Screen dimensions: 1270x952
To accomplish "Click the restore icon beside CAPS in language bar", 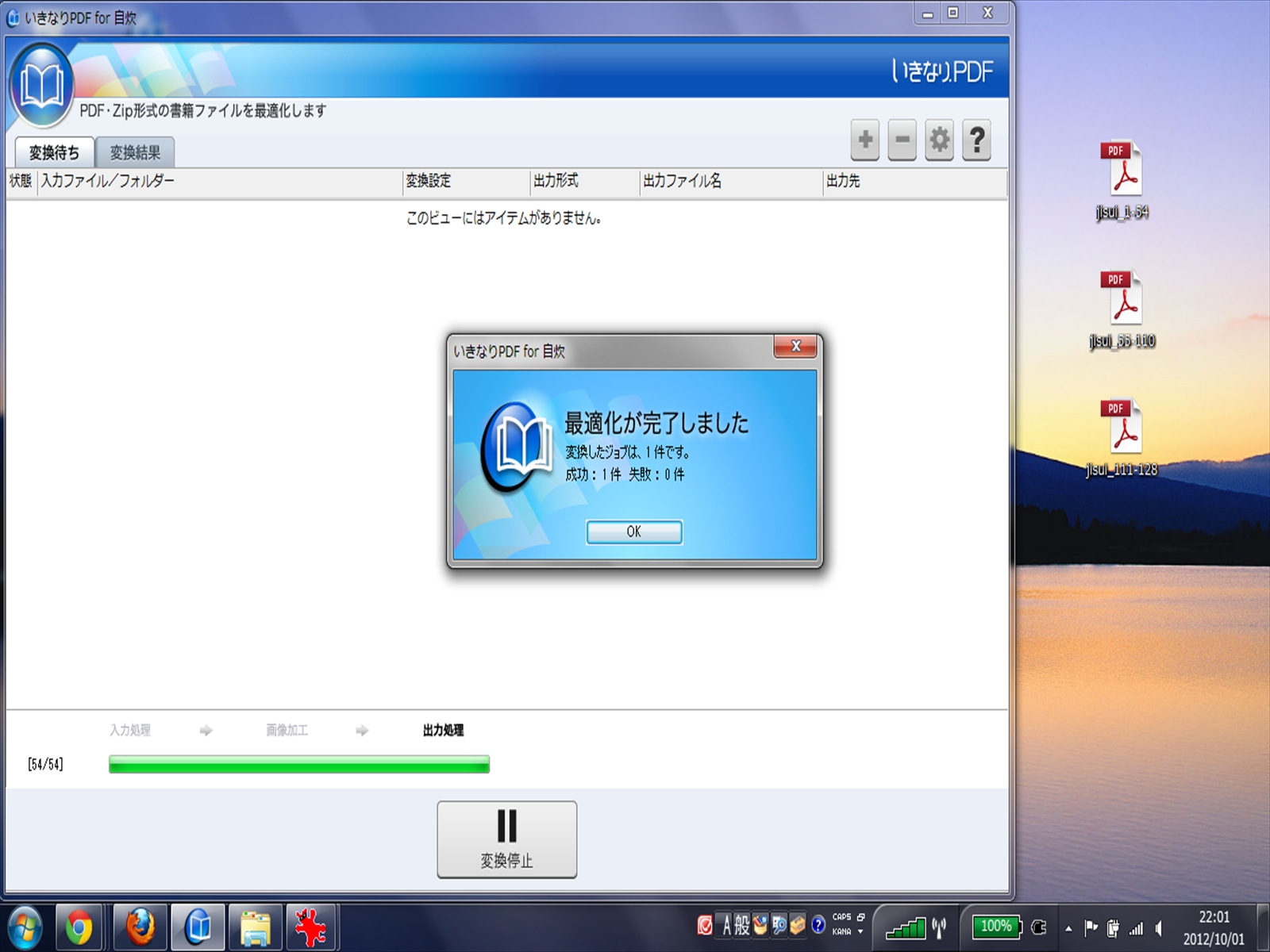I will tap(861, 917).
